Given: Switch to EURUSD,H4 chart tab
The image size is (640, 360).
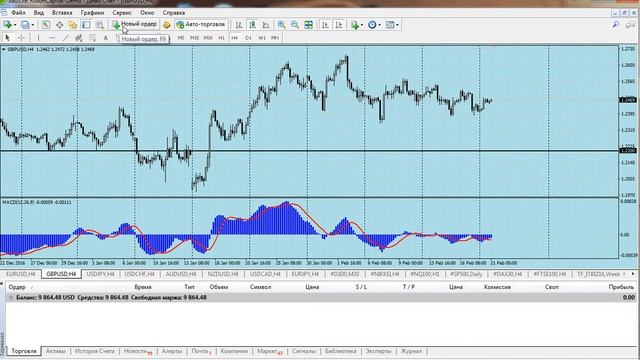Looking at the screenshot, I should click(x=20, y=274).
